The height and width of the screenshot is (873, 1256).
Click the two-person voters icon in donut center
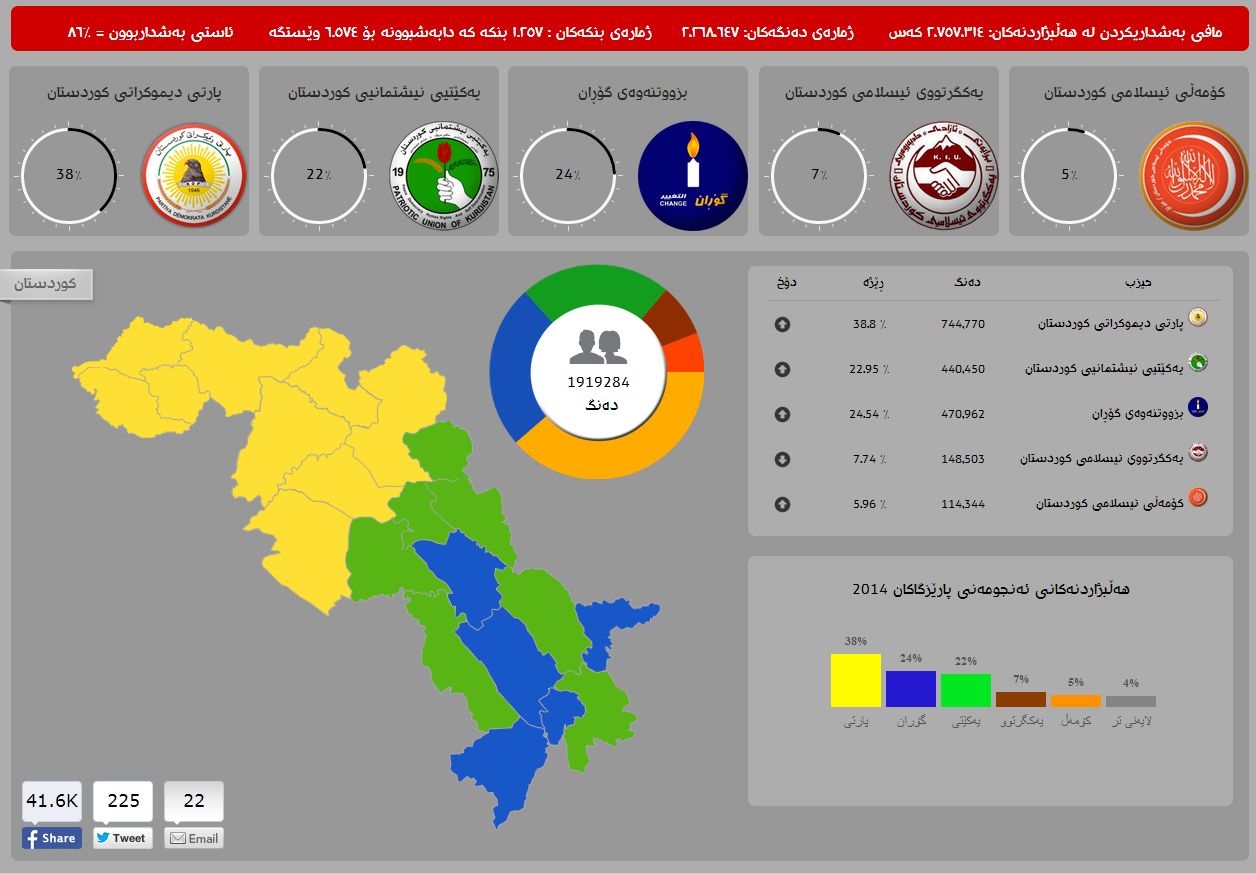(x=598, y=347)
